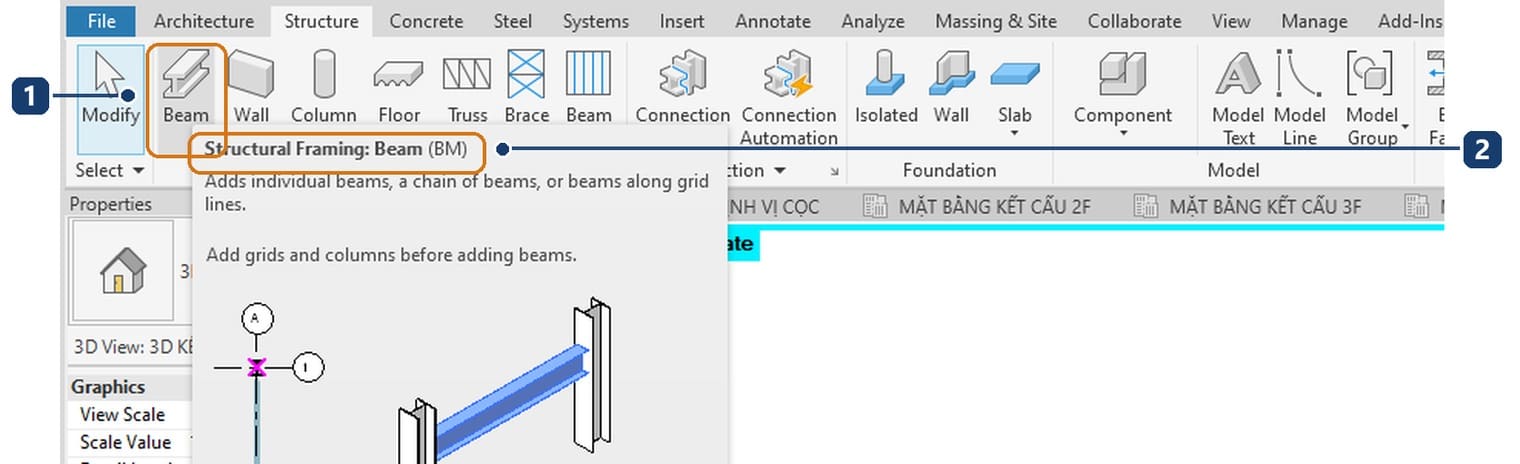Expand the Select panel dropdown
1520x464 pixels.
(110, 170)
